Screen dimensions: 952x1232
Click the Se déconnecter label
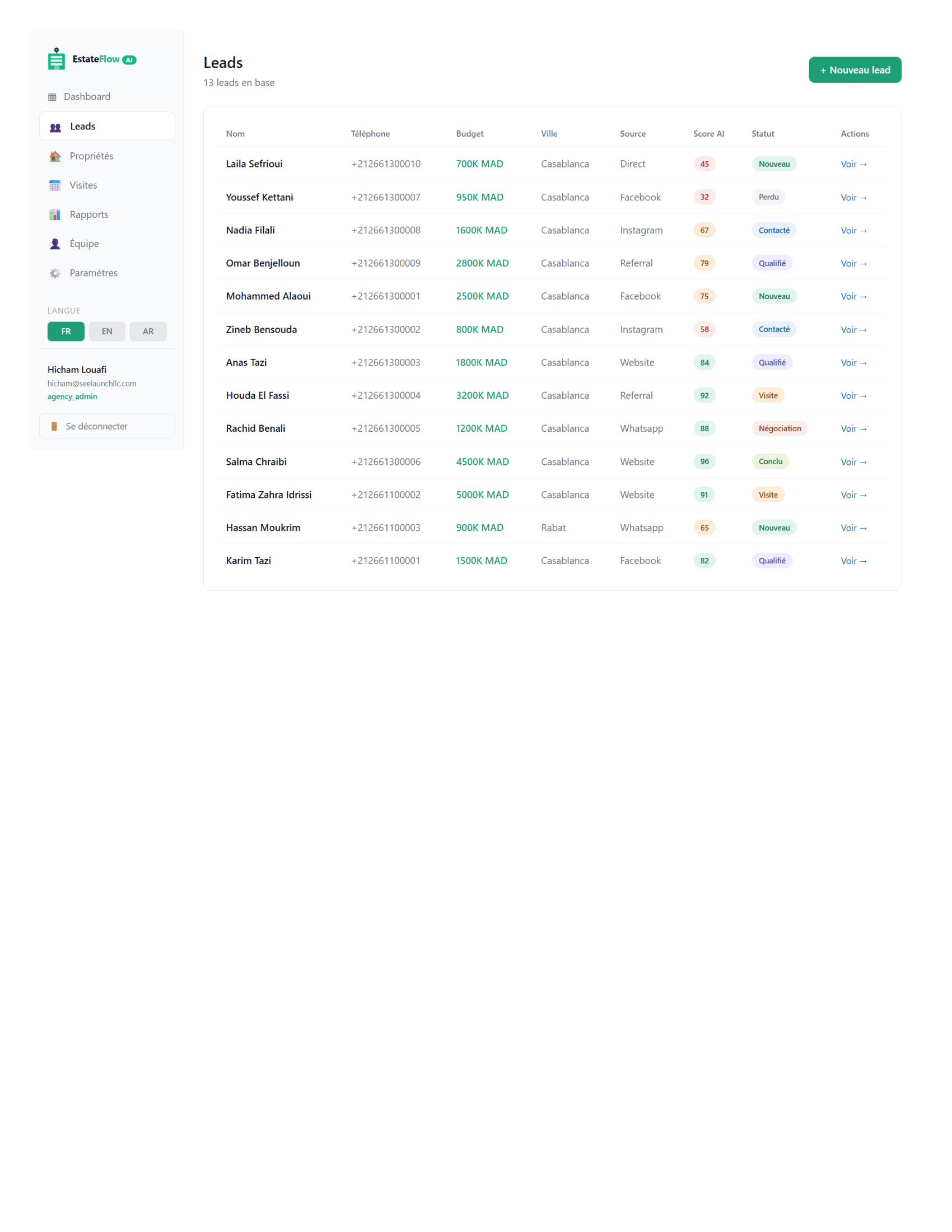coord(96,427)
